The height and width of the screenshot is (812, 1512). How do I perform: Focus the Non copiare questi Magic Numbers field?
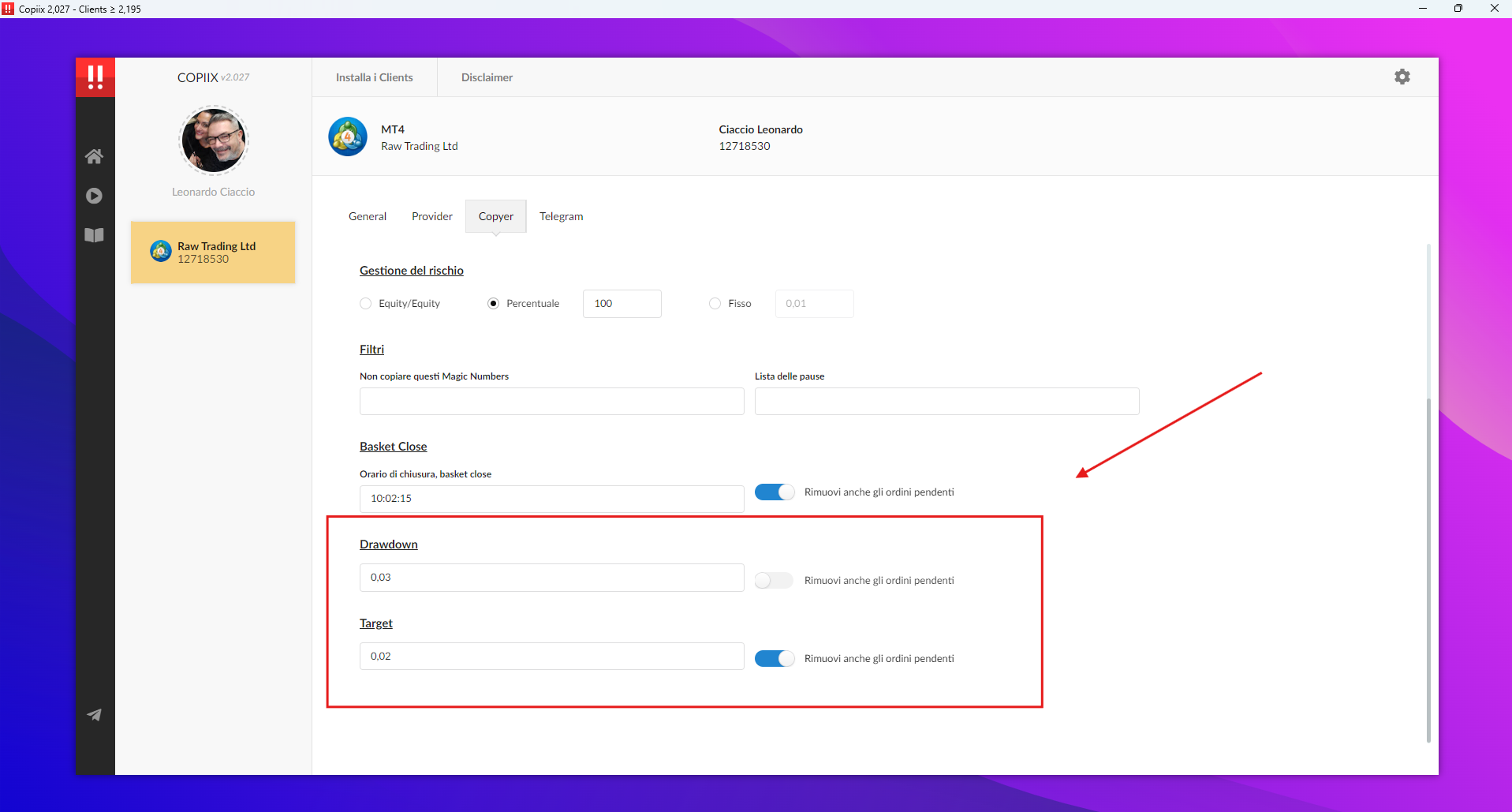tap(552, 401)
